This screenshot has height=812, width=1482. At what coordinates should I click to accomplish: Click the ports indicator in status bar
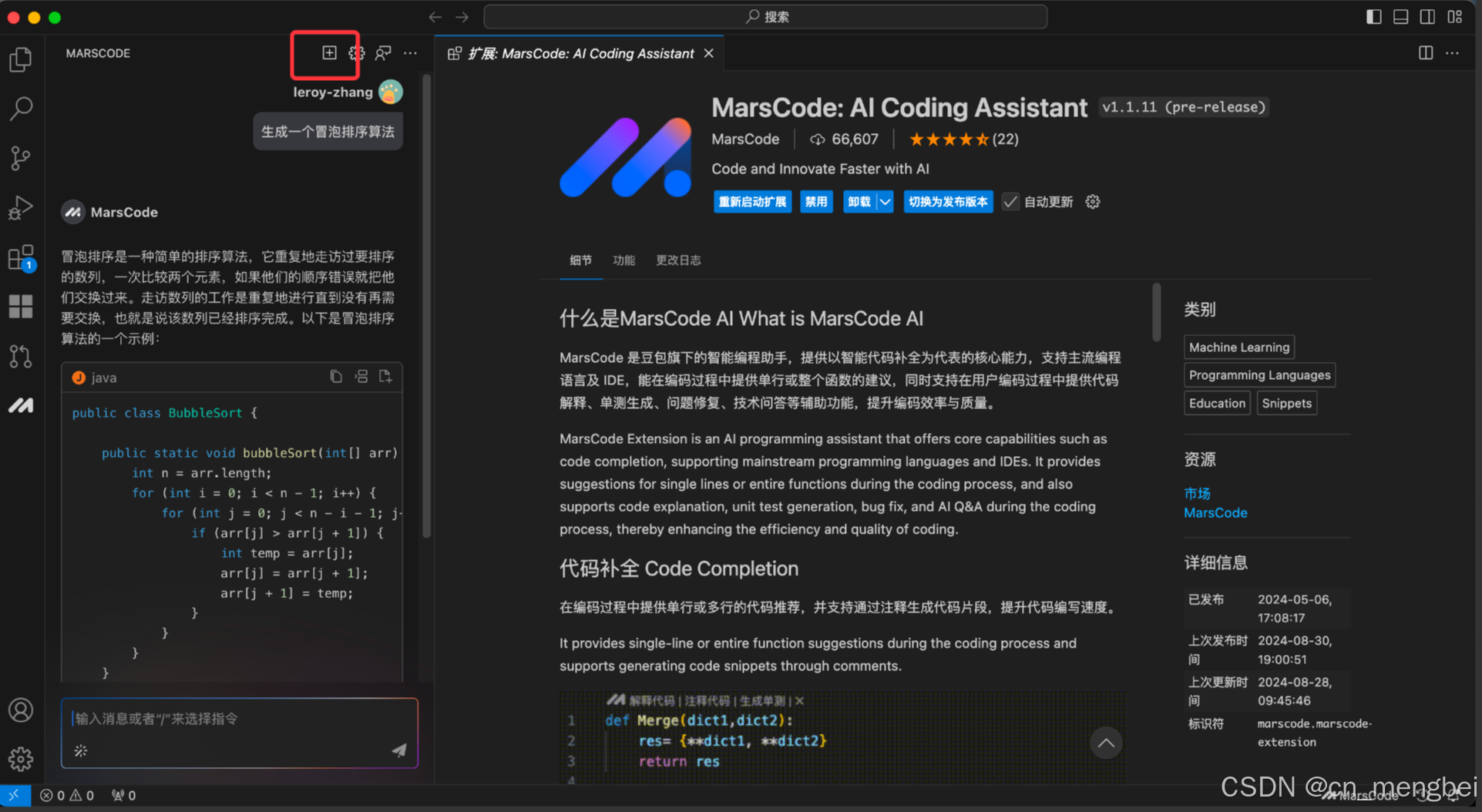click(124, 795)
